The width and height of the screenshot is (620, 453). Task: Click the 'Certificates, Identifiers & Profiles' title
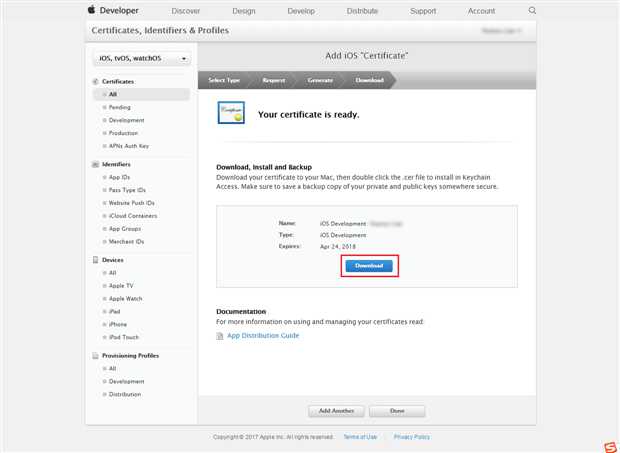pyautogui.click(x=160, y=30)
